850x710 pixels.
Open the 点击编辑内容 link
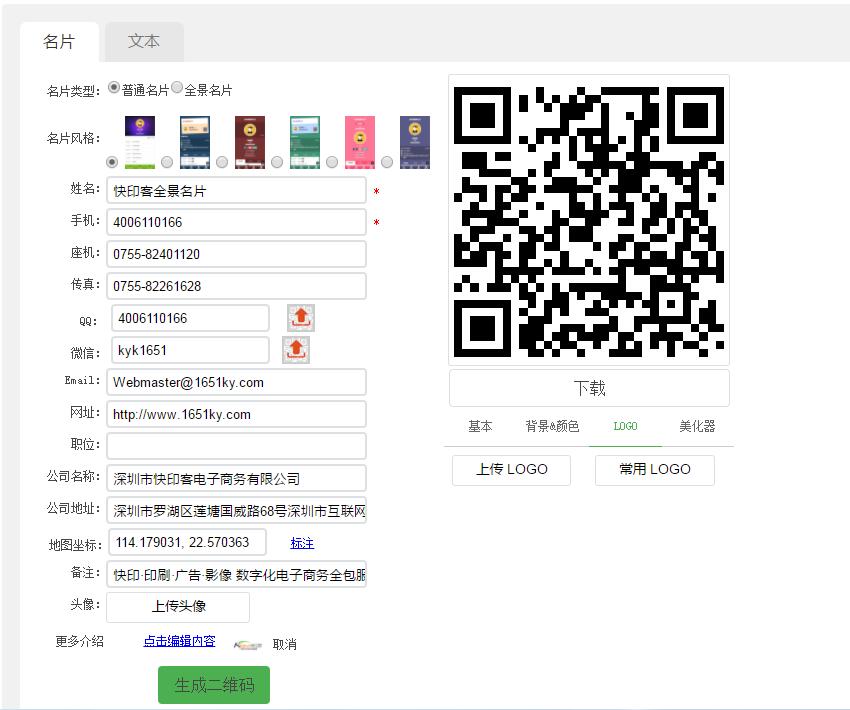(x=179, y=641)
